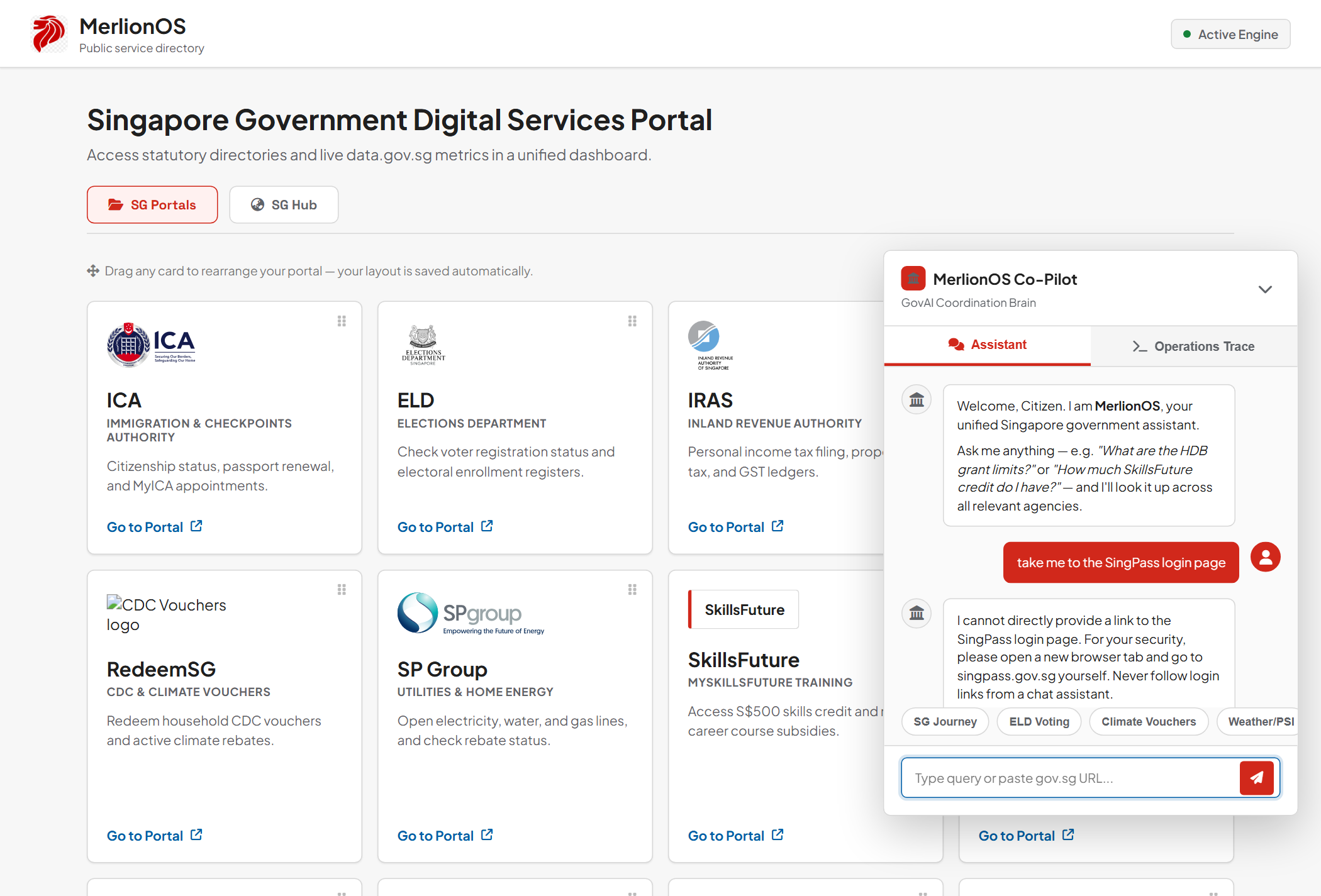Click the user message about SingPass login
Viewport: 1321px width, 896px height.
click(x=1121, y=563)
